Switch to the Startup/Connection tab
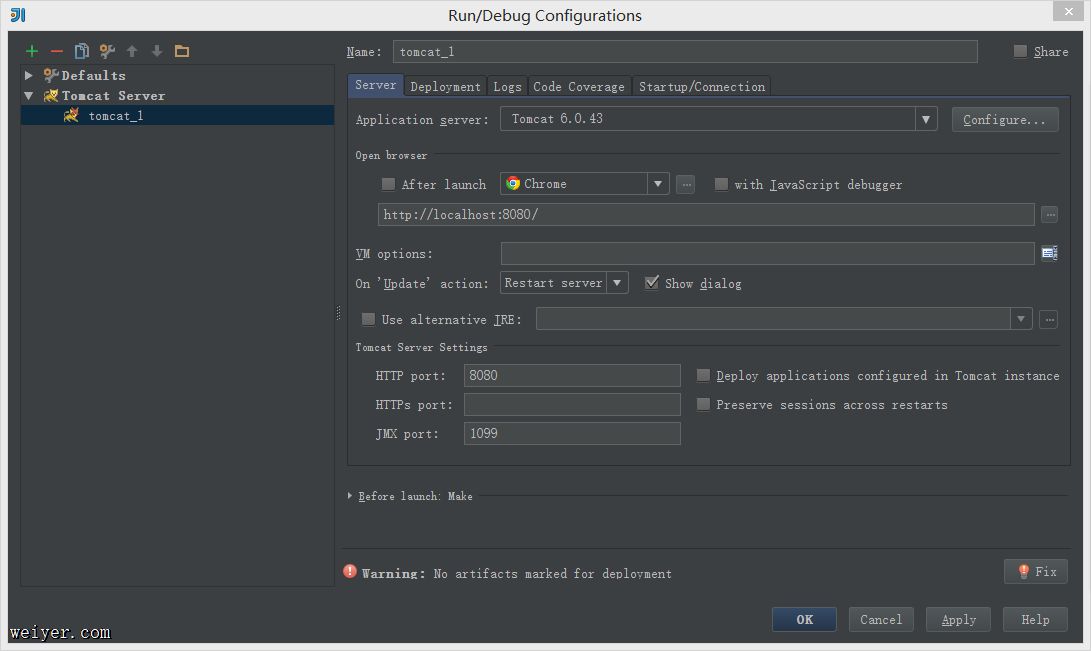Screen dimensions: 1091x651 [x=702, y=86]
